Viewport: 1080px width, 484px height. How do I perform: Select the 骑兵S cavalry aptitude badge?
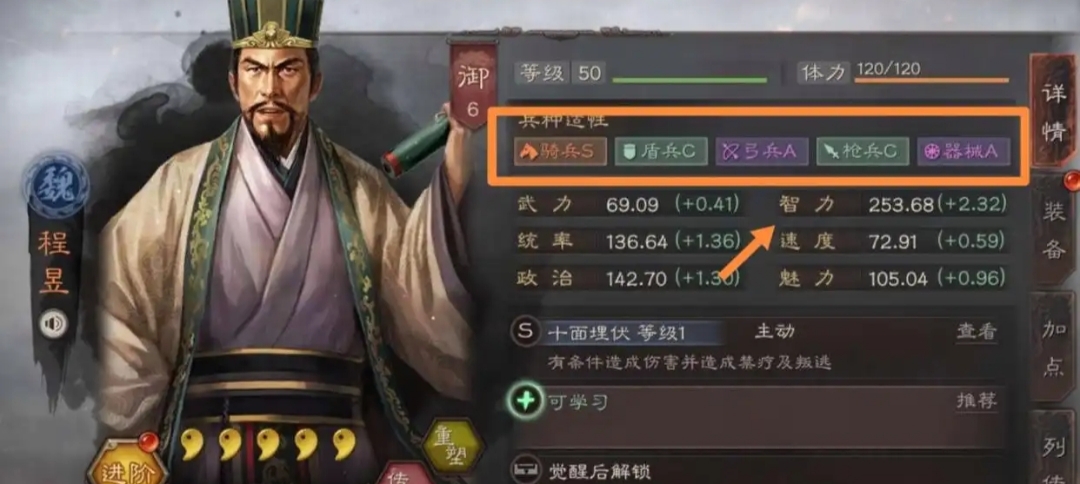(x=560, y=152)
